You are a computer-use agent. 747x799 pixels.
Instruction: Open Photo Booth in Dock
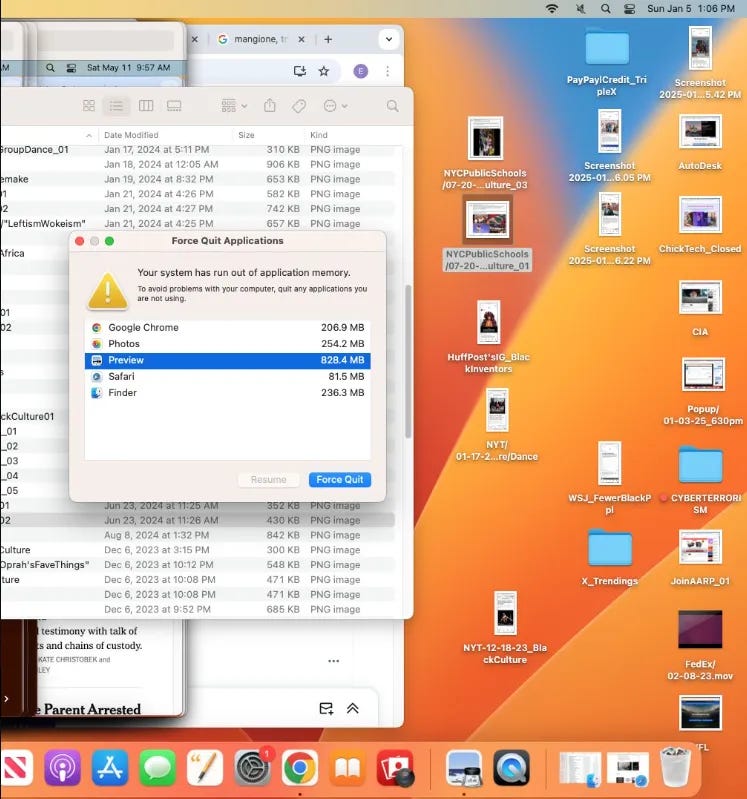395,767
